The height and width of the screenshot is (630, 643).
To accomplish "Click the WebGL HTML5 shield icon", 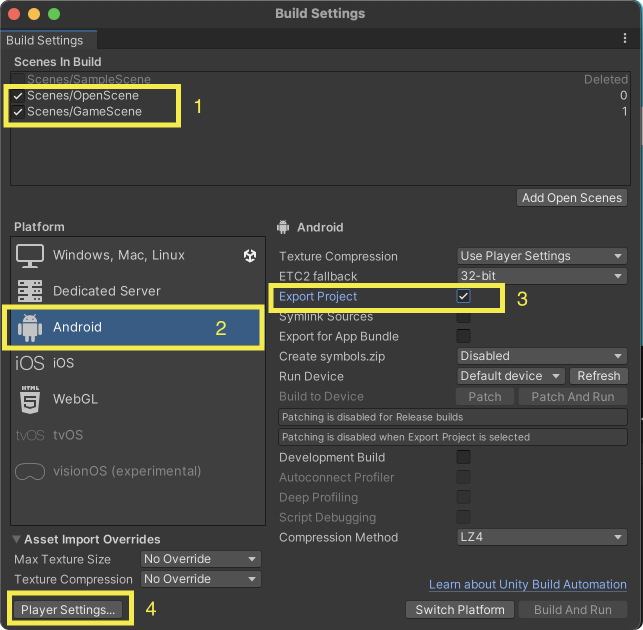I will tap(30, 399).
